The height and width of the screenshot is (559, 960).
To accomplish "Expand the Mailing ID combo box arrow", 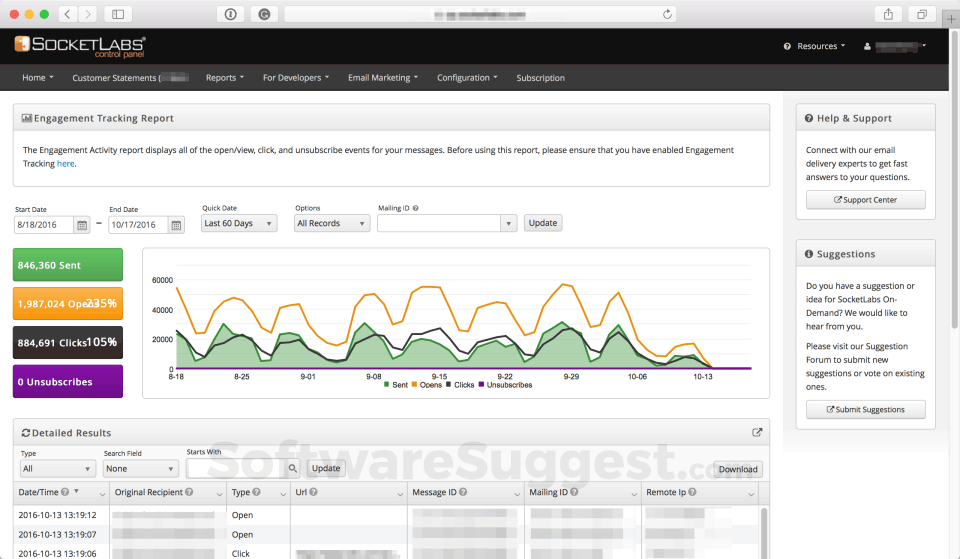I will coord(508,223).
